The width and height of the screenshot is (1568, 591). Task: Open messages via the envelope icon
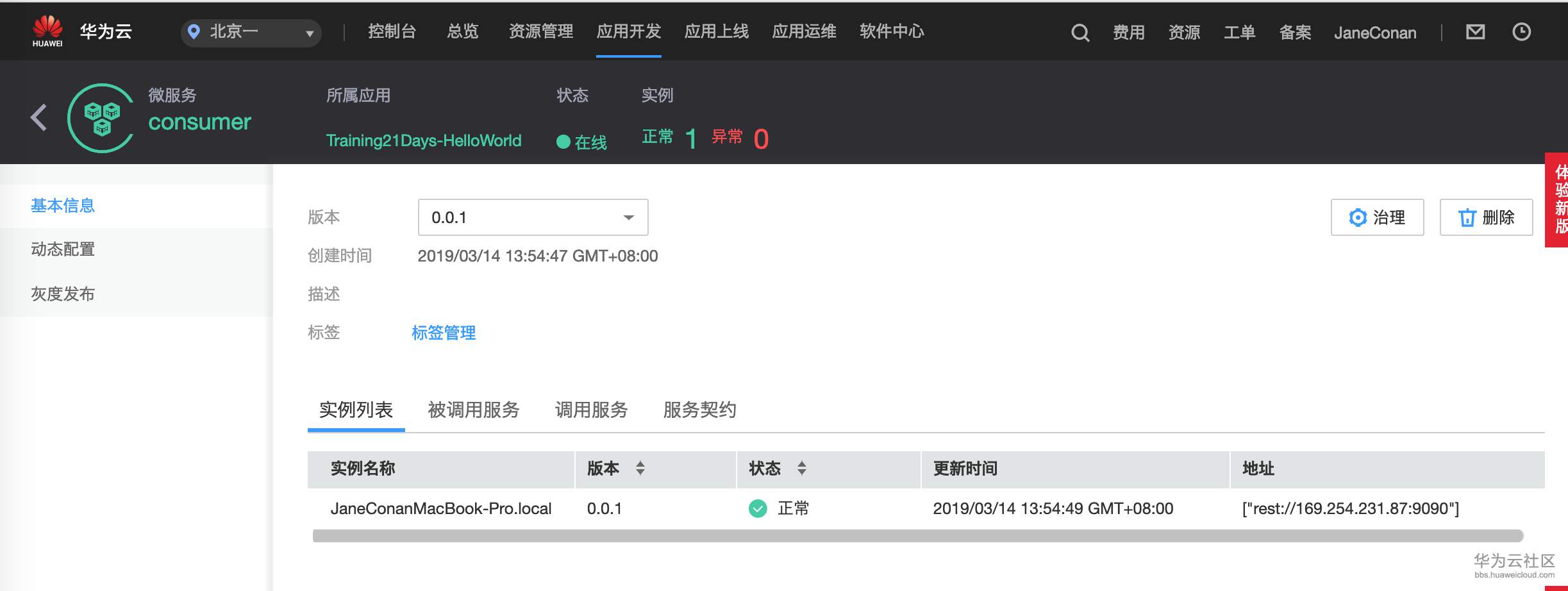pyautogui.click(x=1476, y=31)
